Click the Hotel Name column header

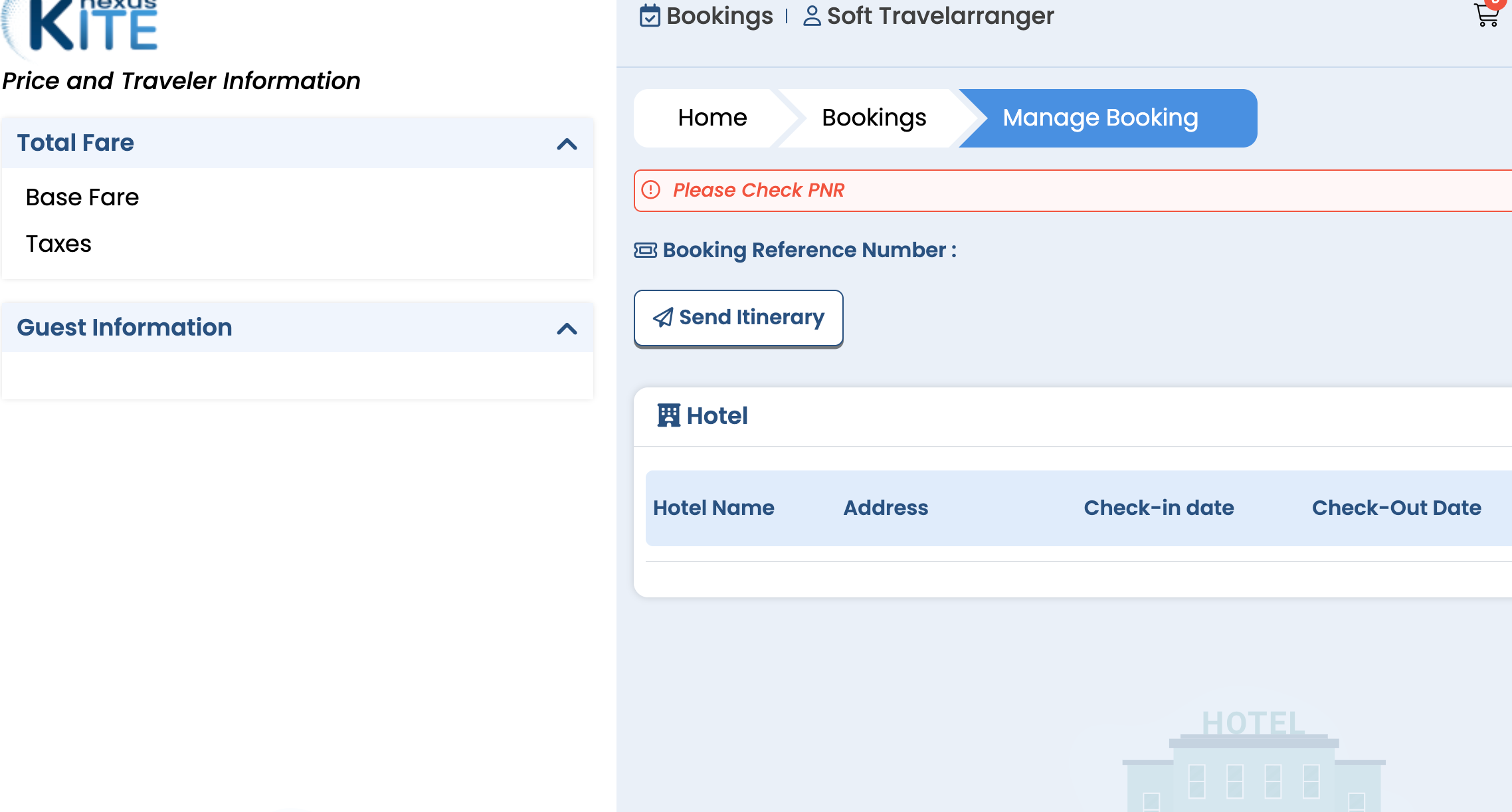click(713, 508)
